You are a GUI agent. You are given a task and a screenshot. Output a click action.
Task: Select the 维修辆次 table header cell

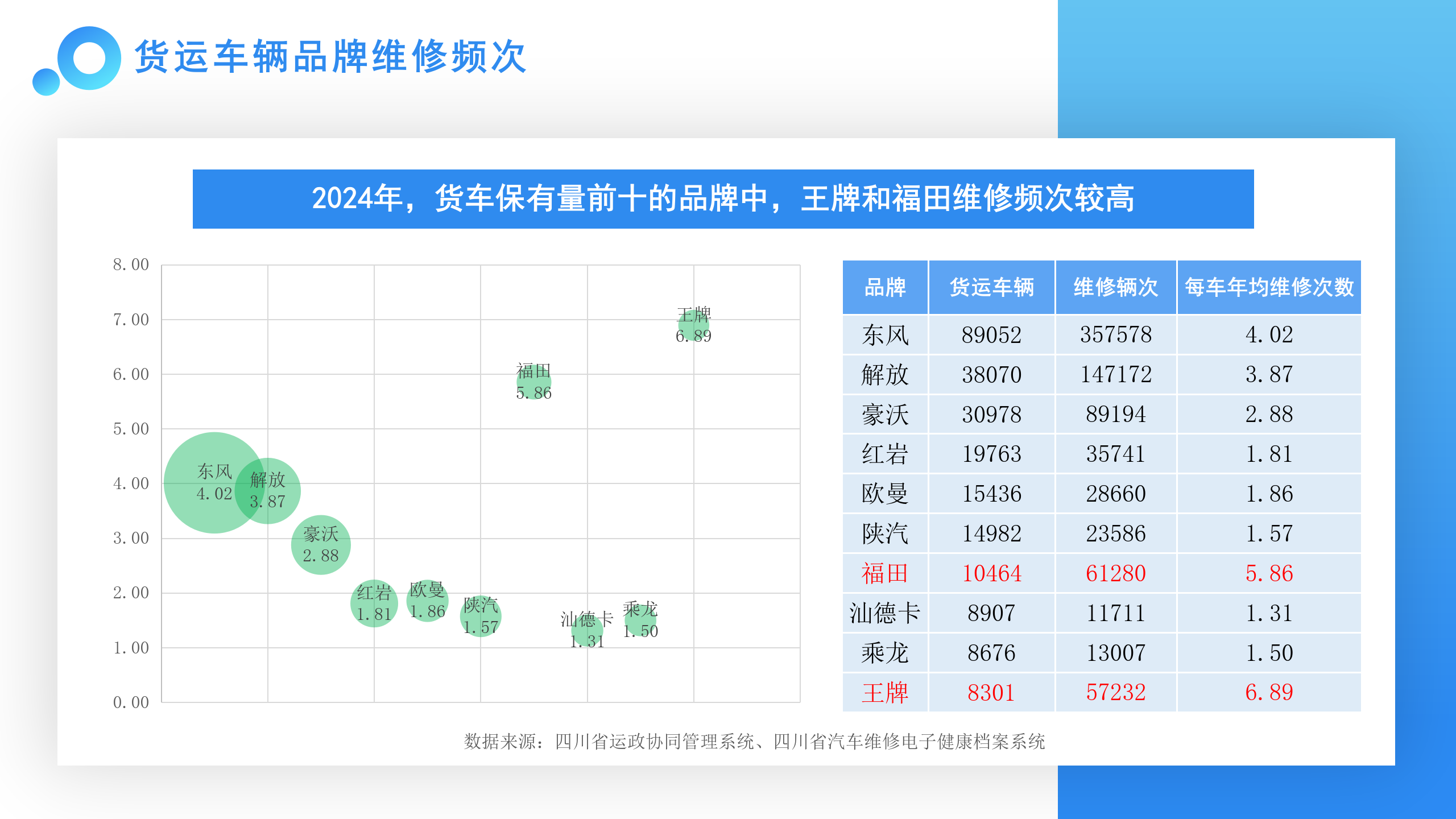[x=1116, y=287]
